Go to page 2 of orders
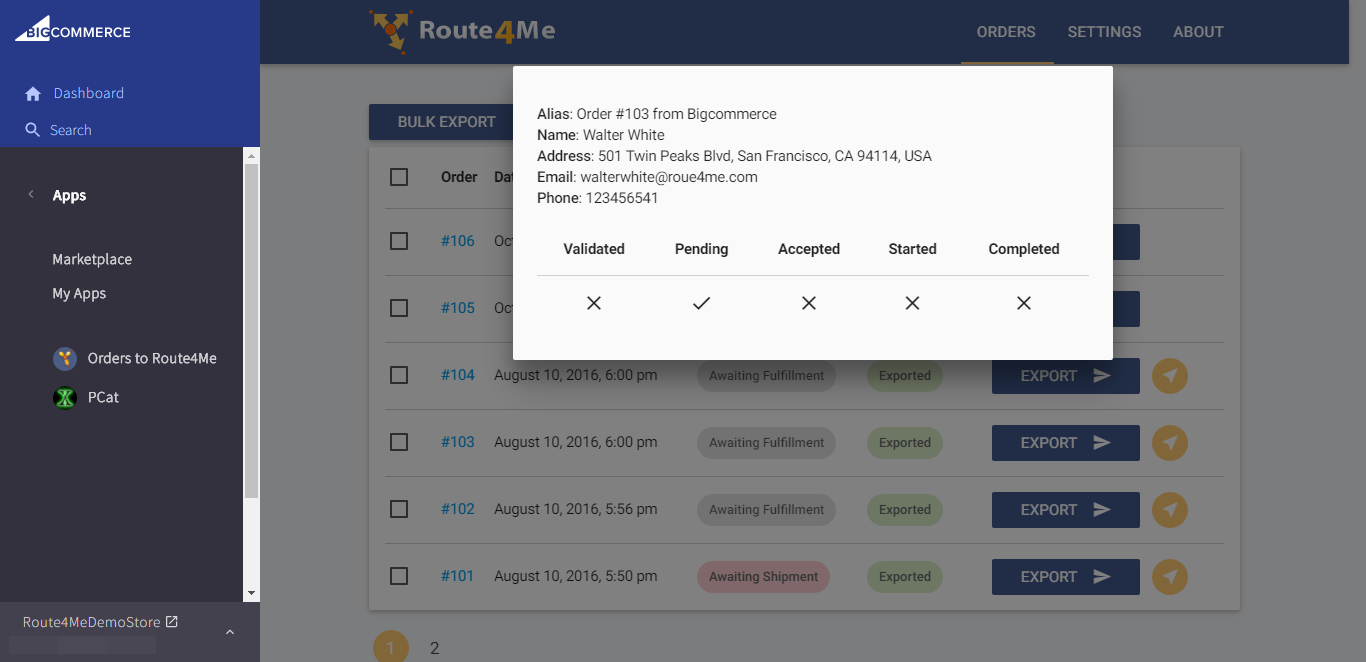Image resolution: width=1366 pixels, height=662 pixels. [x=434, y=648]
